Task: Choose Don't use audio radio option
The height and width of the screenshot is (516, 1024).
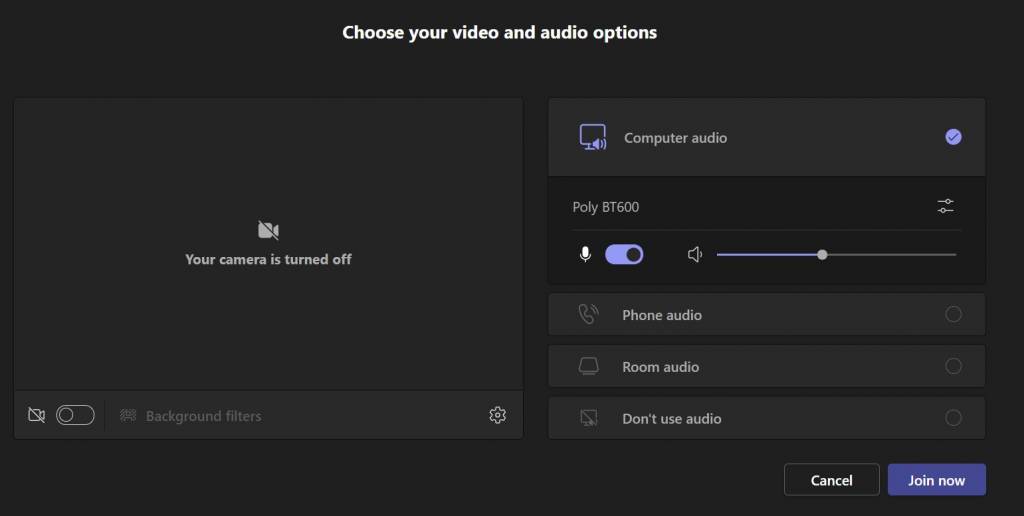Action: [x=953, y=419]
